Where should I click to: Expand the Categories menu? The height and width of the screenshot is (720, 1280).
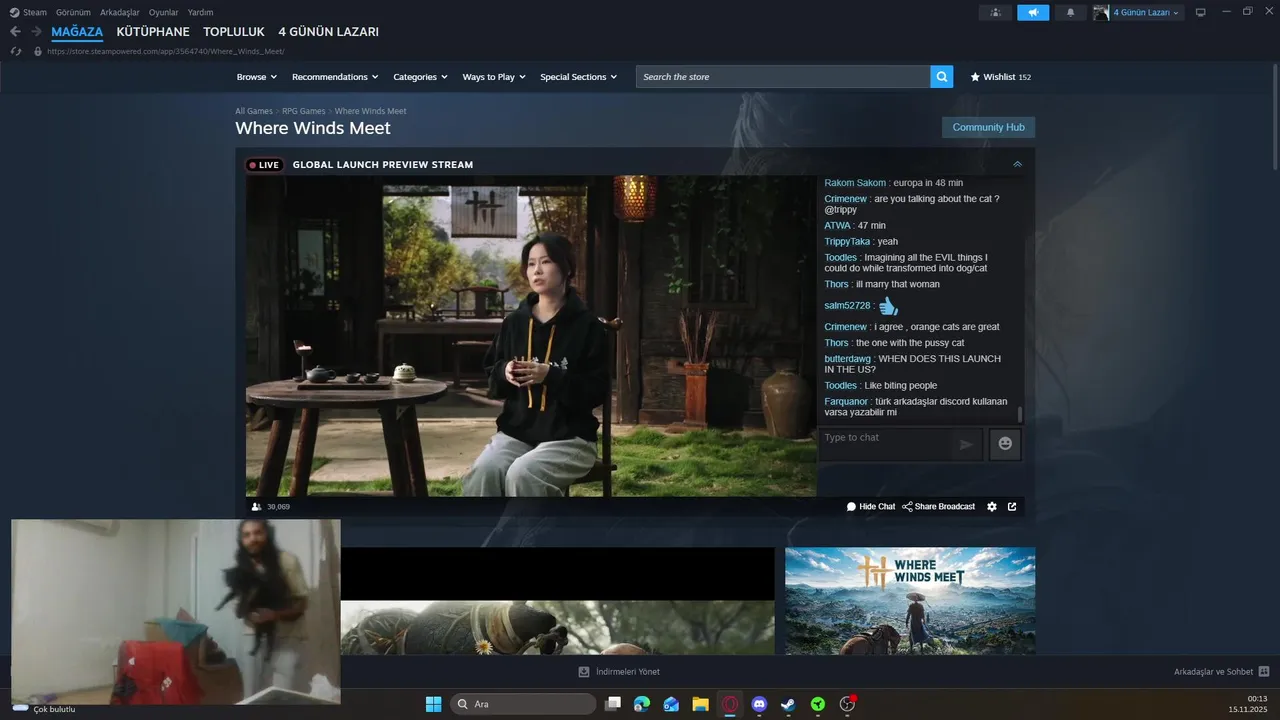[420, 77]
